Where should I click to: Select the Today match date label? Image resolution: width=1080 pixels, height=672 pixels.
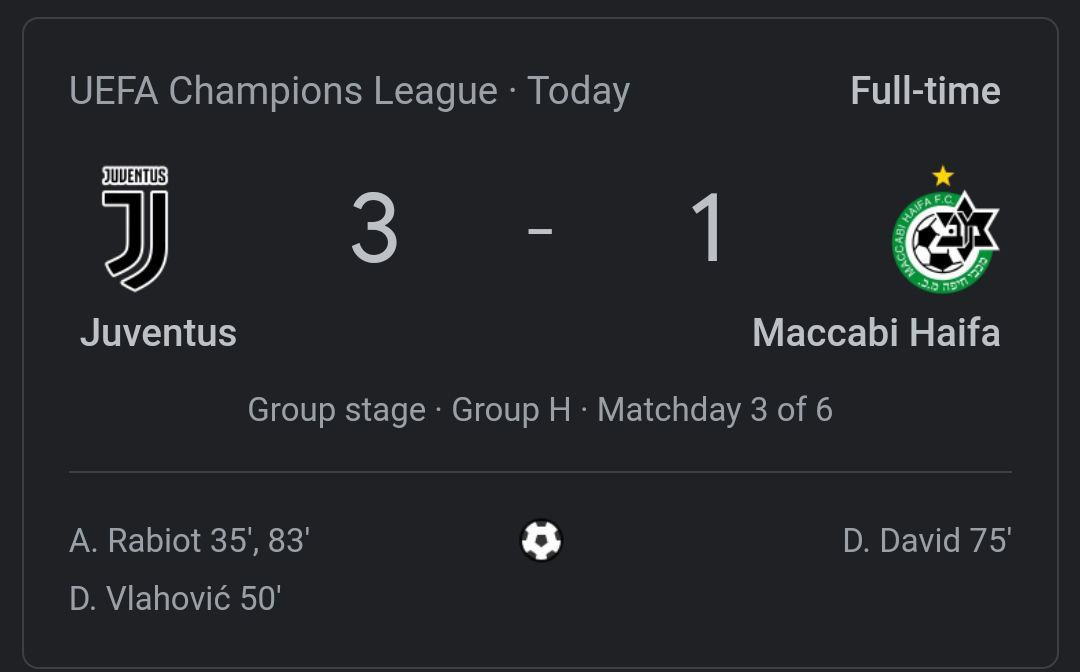[x=578, y=91]
